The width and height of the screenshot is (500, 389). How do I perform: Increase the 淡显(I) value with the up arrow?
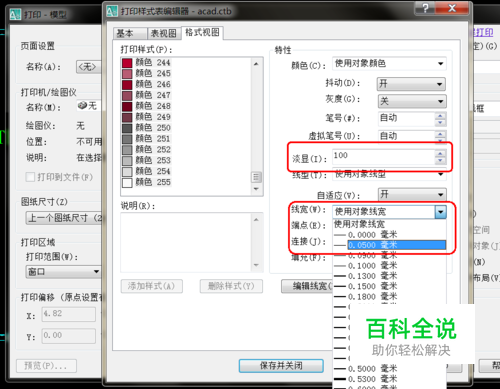[440, 153]
